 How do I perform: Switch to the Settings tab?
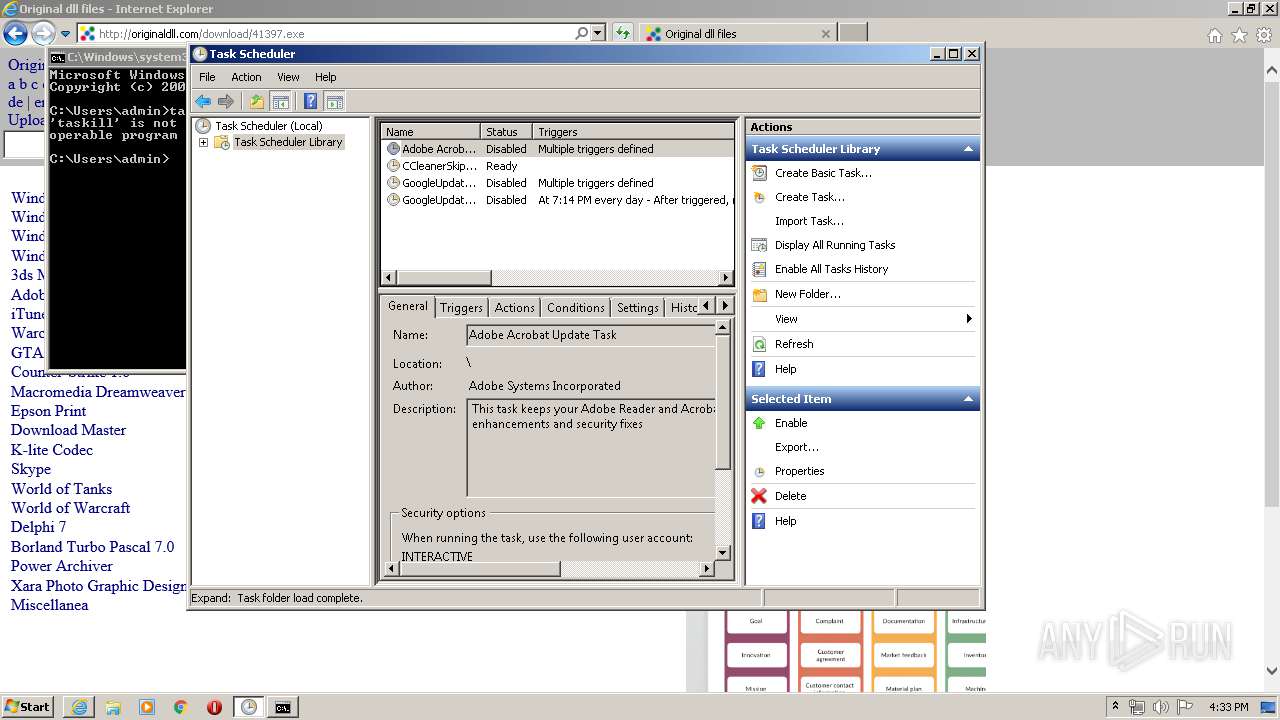(x=637, y=307)
